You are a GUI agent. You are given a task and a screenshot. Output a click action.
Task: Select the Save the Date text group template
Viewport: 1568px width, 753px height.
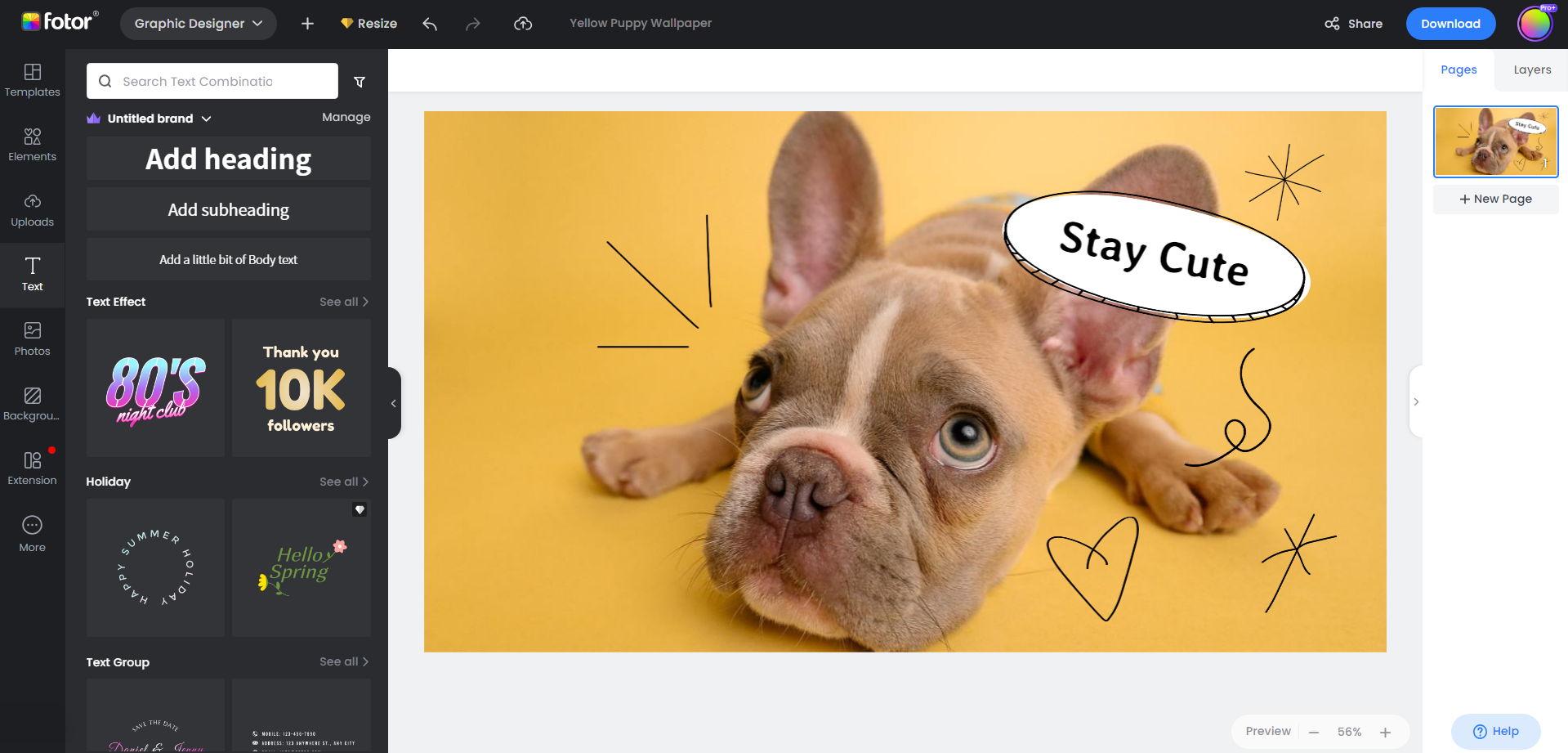(155, 715)
